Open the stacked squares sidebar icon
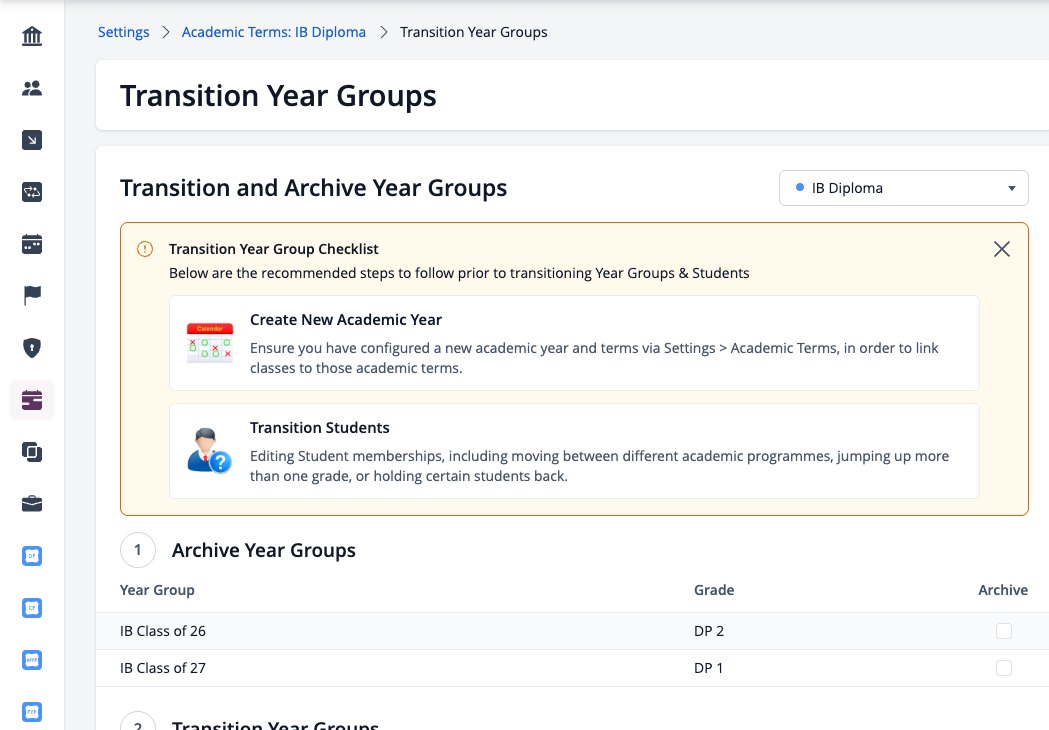This screenshot has width=1049, height=730. pyautogui.click(x=31, y=452)
